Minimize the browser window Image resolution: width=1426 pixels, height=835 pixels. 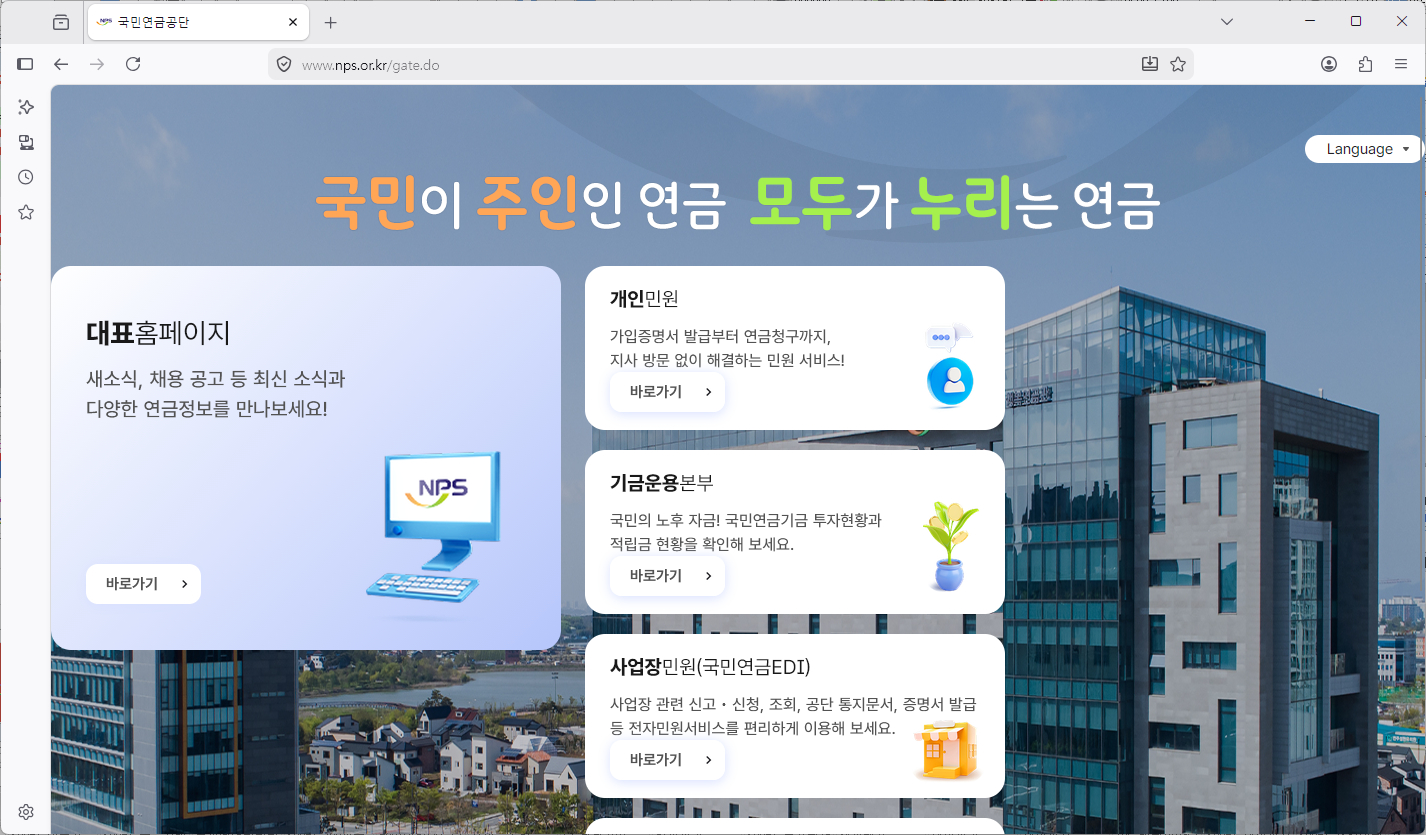point(1311,21)
